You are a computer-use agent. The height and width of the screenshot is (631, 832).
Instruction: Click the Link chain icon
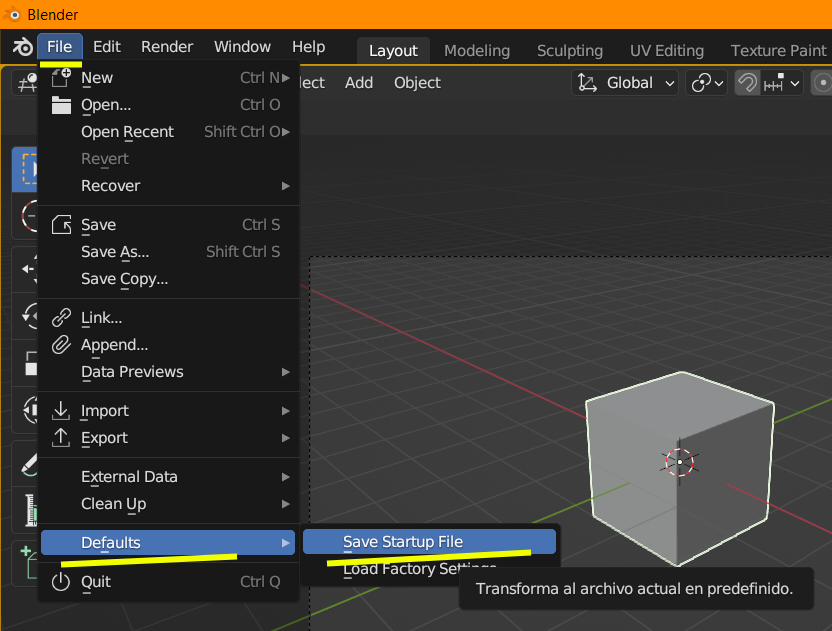pyautogui.click(x=61, y=318)
